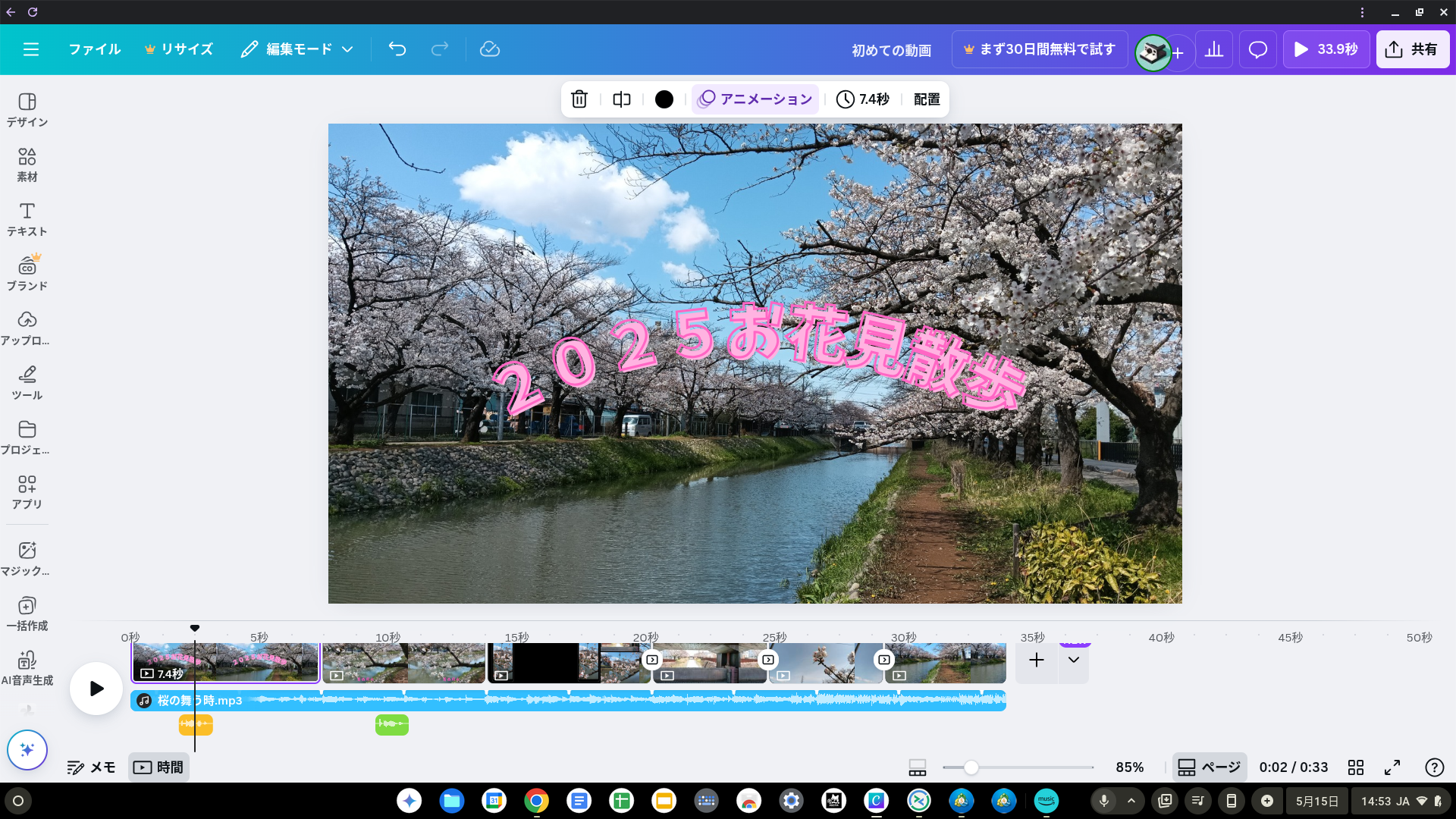The image size is (1456, 819).
Task: Open the テキスト text panel
Action: coord(27,219)
